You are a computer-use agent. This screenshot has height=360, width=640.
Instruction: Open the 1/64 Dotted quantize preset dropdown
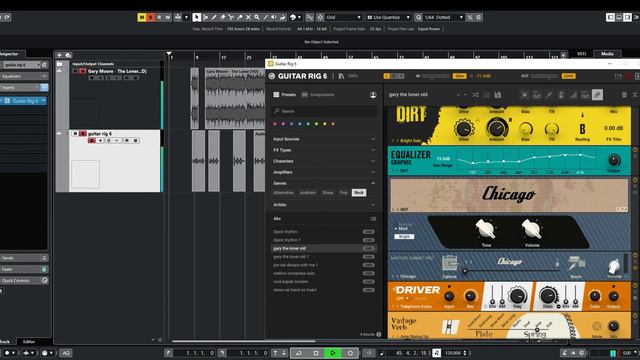(x=444, y=17)
